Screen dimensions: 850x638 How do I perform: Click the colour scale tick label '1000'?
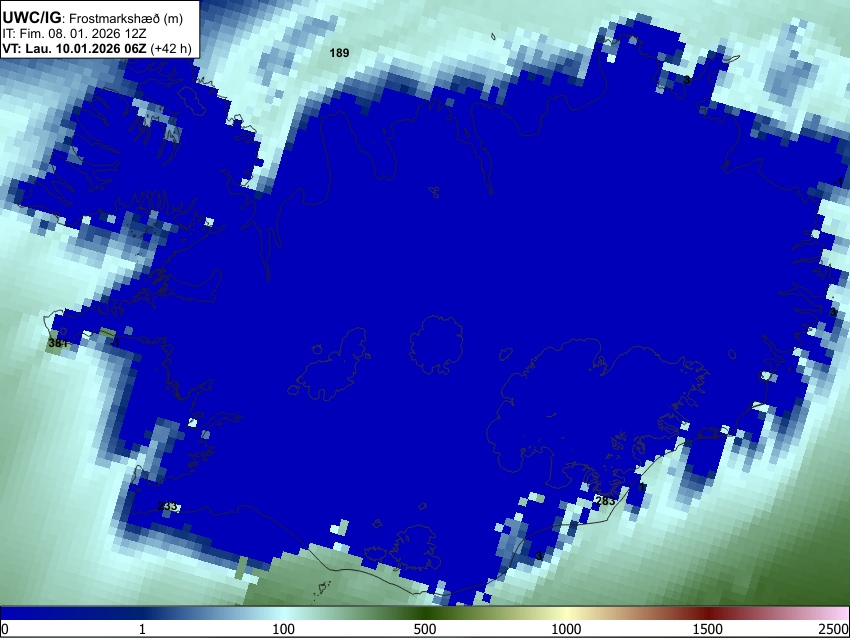(566, 629)
